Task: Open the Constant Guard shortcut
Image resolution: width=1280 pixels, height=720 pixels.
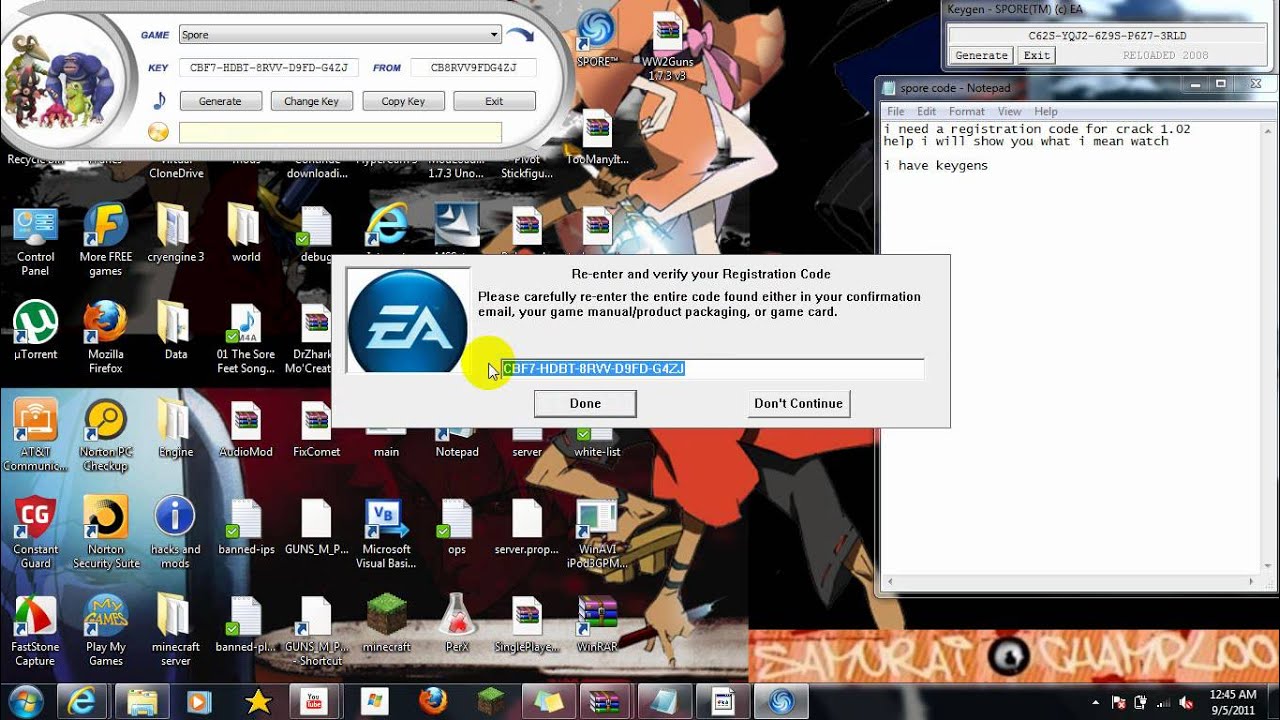Action: [x=35, y=534]
